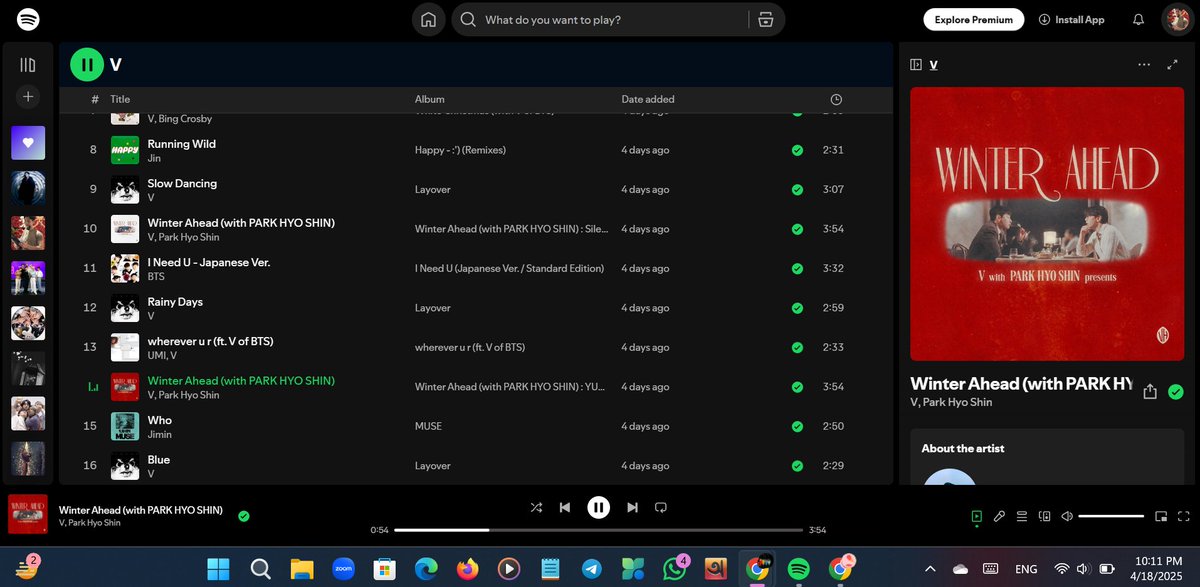Toggle liked checkmark for Running Wild
Viewport: 1200px width, 587px height.
click(797, 150)
